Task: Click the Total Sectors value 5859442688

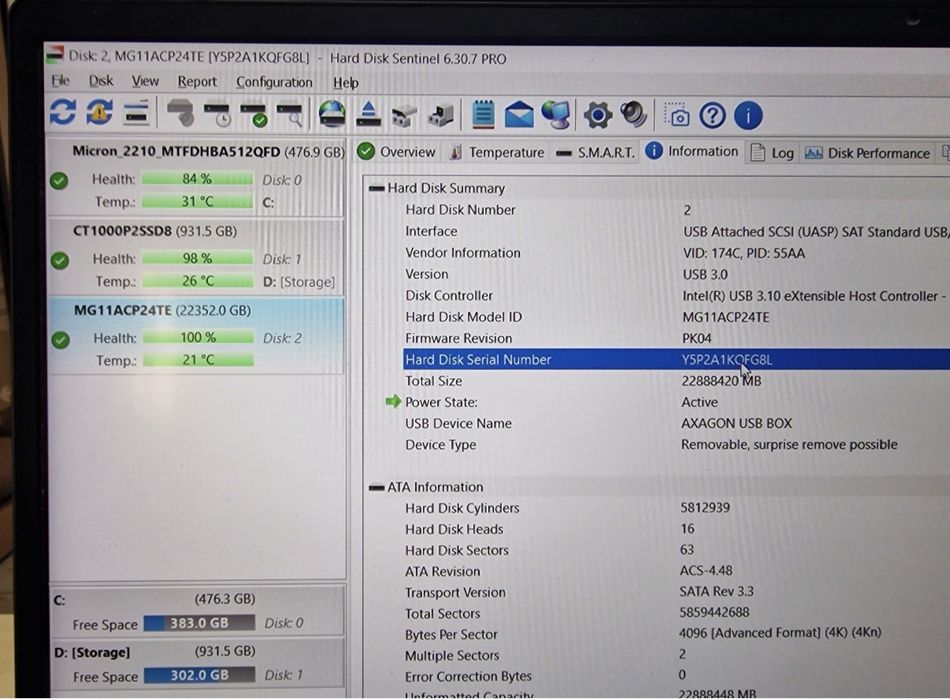Action: [x=714, y=612]
